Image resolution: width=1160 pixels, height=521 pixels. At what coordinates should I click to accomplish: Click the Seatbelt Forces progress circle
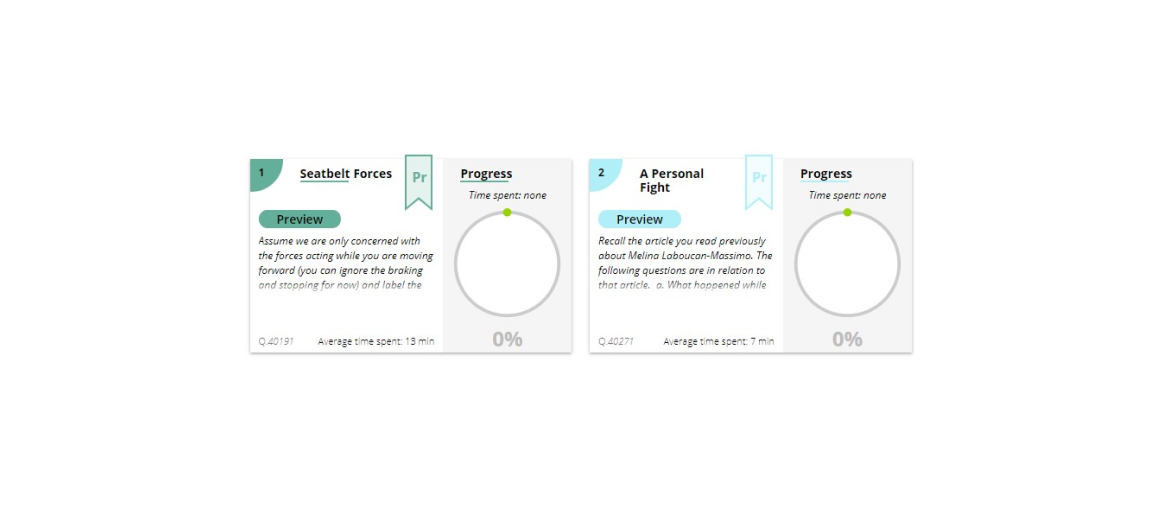tap(507, 264)
